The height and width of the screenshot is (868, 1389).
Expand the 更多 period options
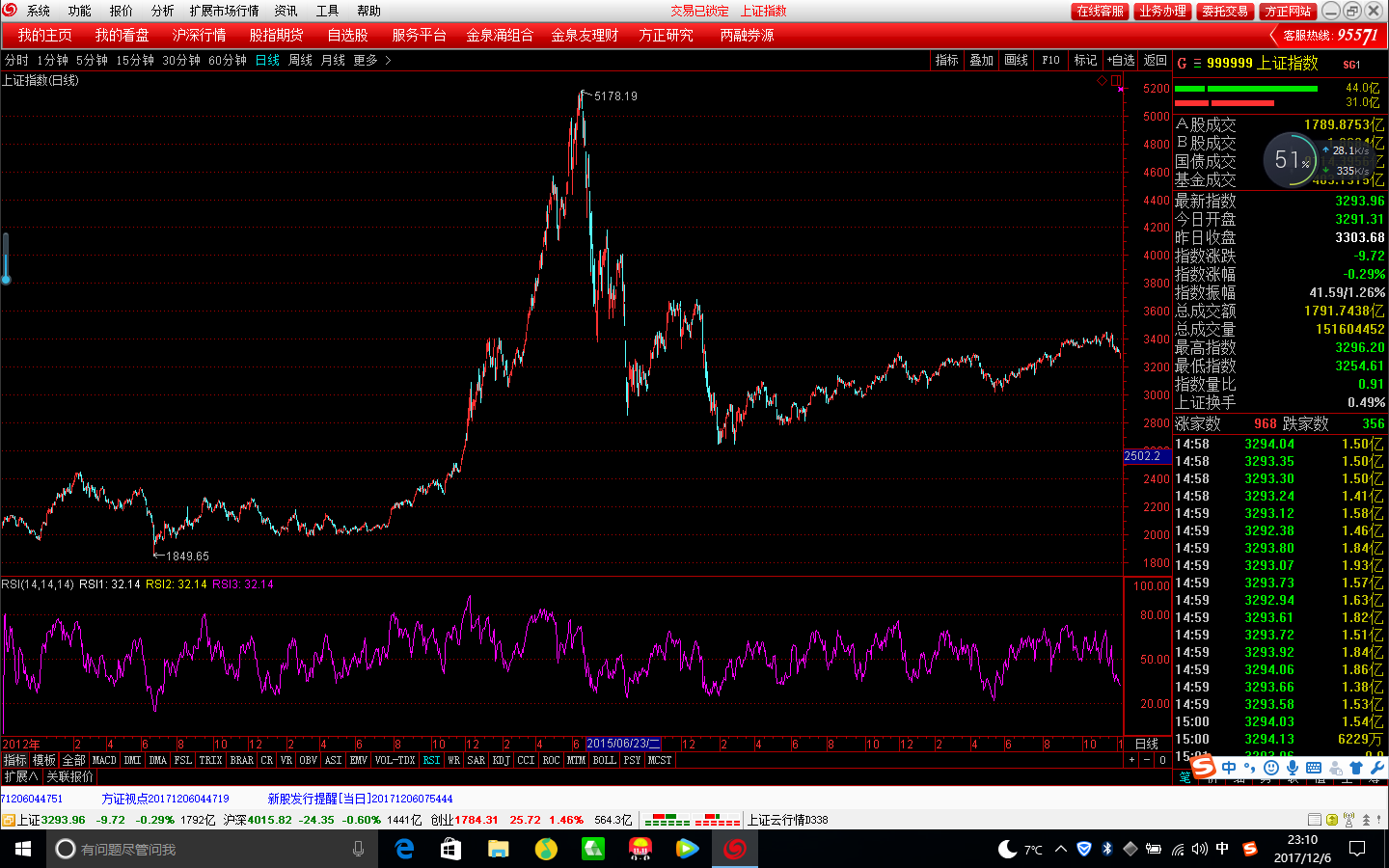[371, 60]
